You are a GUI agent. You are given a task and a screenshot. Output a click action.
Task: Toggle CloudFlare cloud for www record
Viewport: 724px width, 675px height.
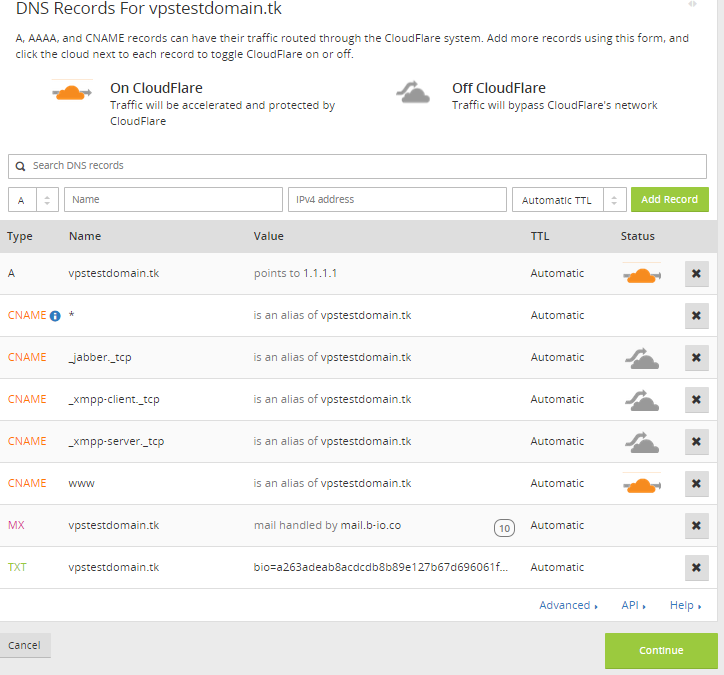pos(642,484)
